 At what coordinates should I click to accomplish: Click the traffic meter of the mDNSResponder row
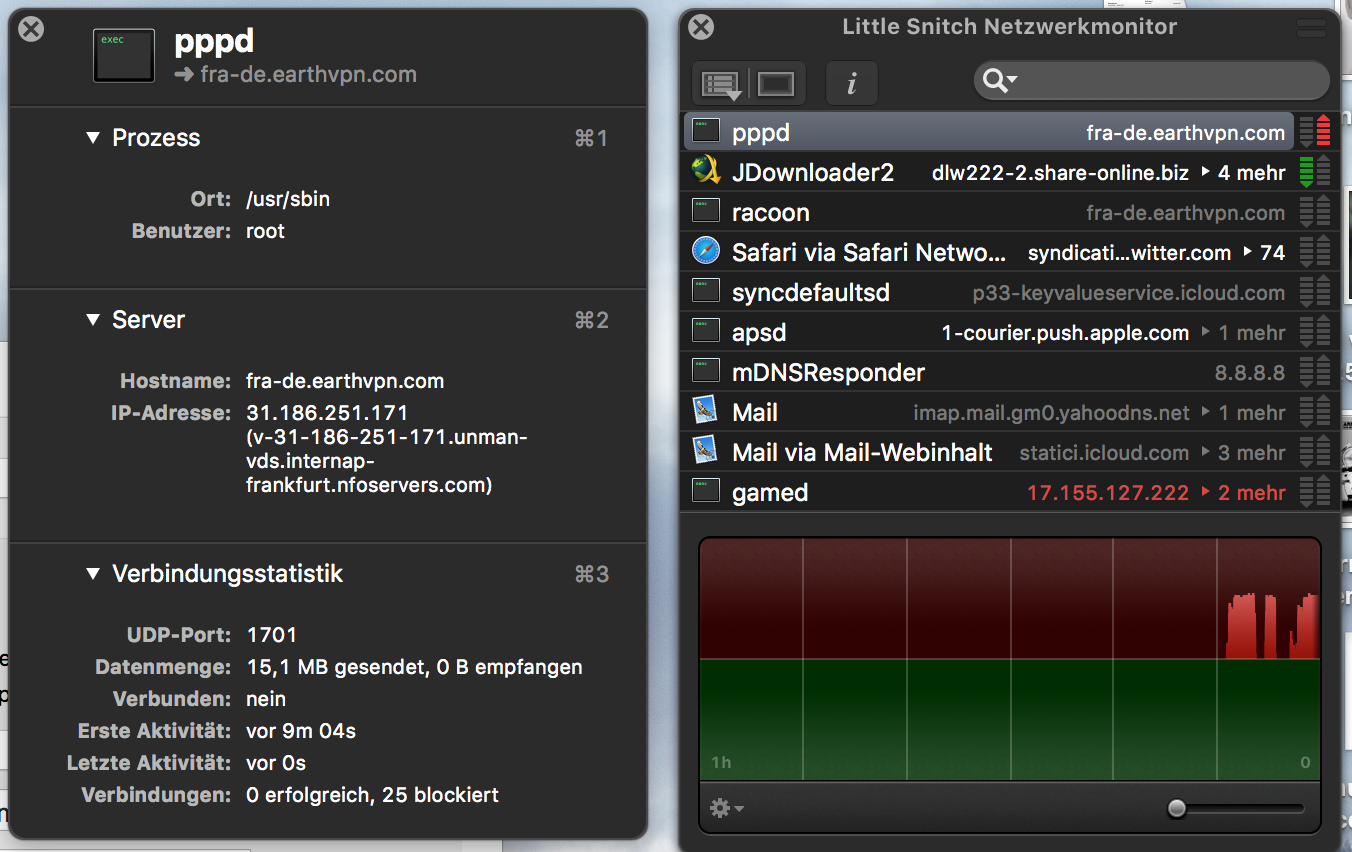coord(1315,371)
